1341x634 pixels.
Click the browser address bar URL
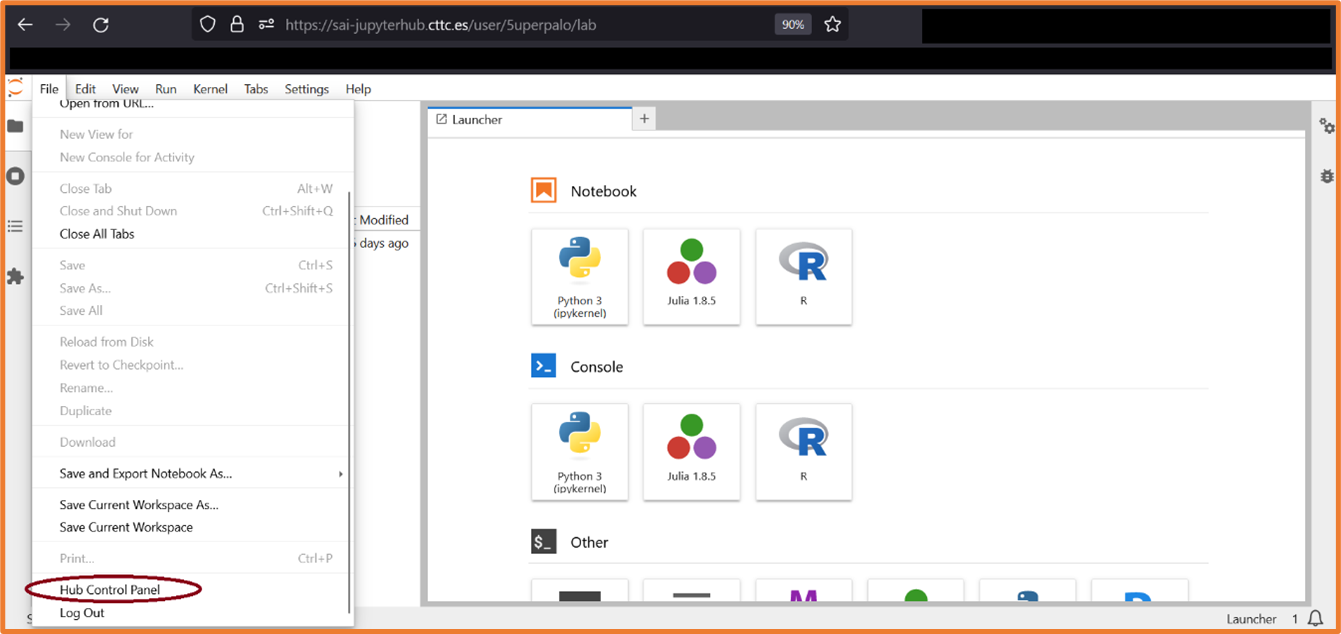click(440, 25)
